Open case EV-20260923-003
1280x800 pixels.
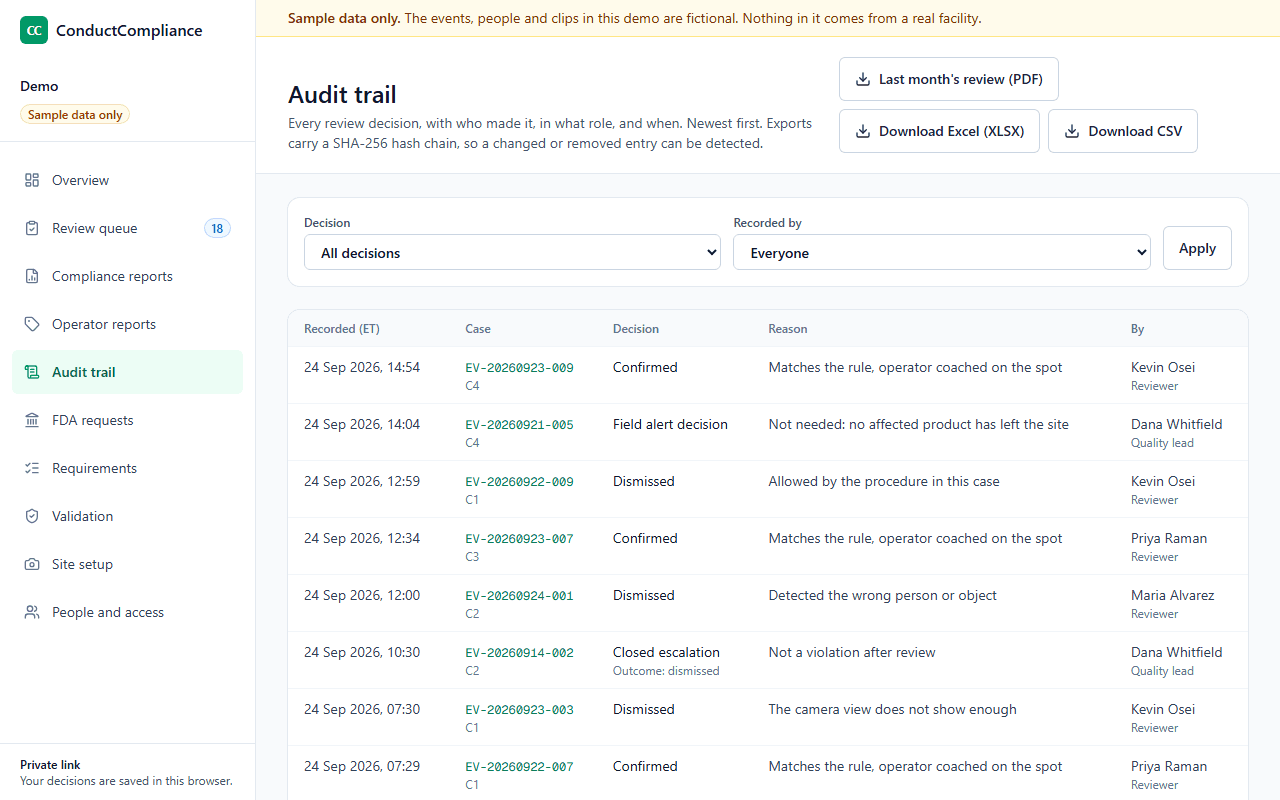tap(519, 710)
